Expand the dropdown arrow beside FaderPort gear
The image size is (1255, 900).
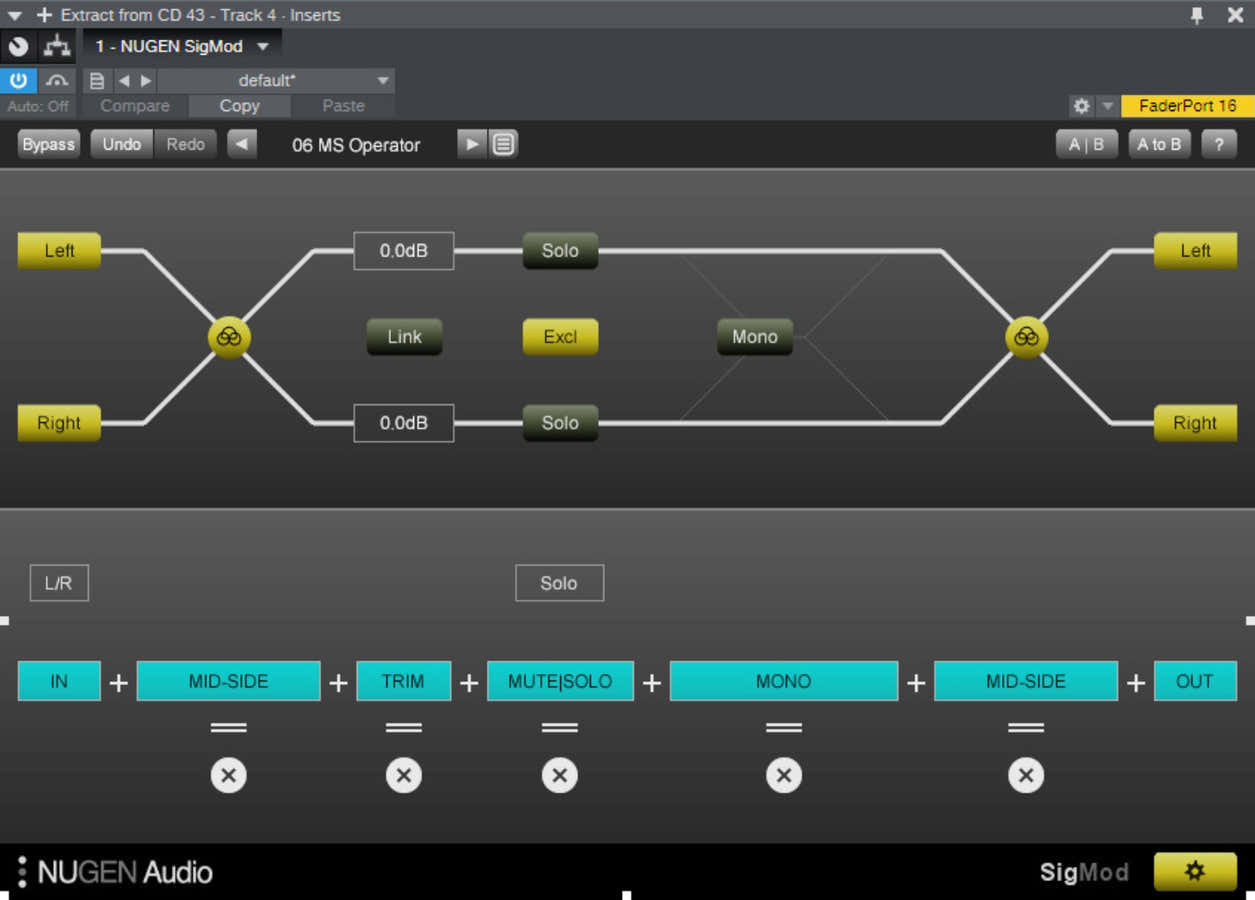[x=1107, y=105]
